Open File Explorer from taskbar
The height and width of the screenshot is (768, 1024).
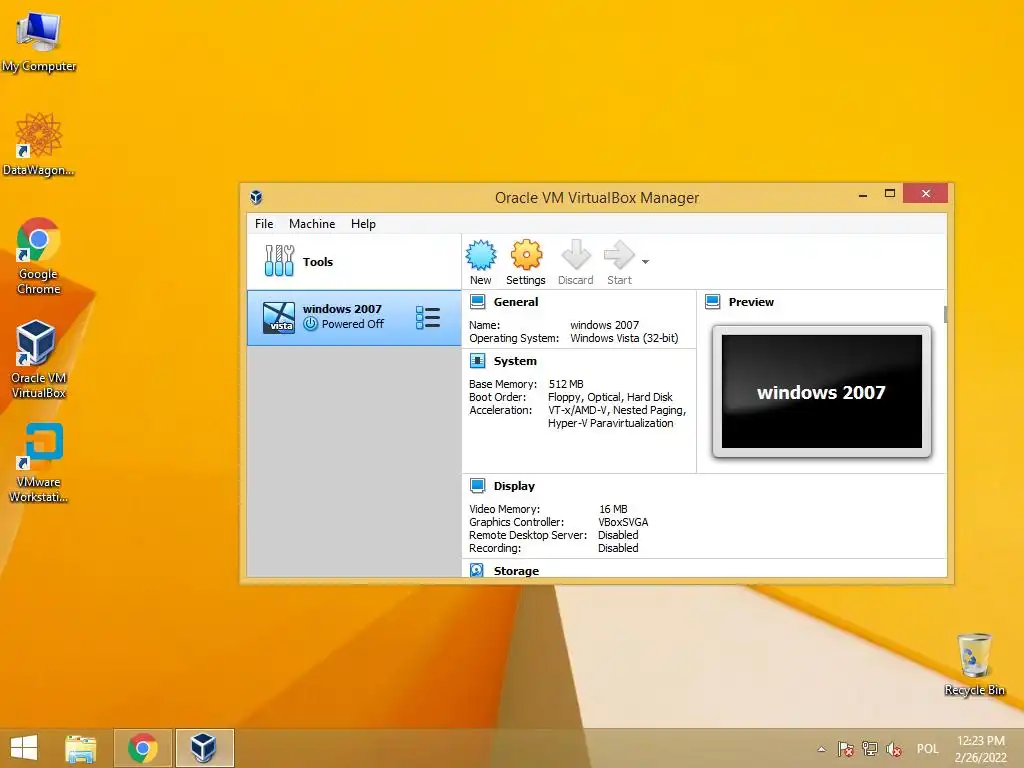pyautogui.click(x=81, y=748)
